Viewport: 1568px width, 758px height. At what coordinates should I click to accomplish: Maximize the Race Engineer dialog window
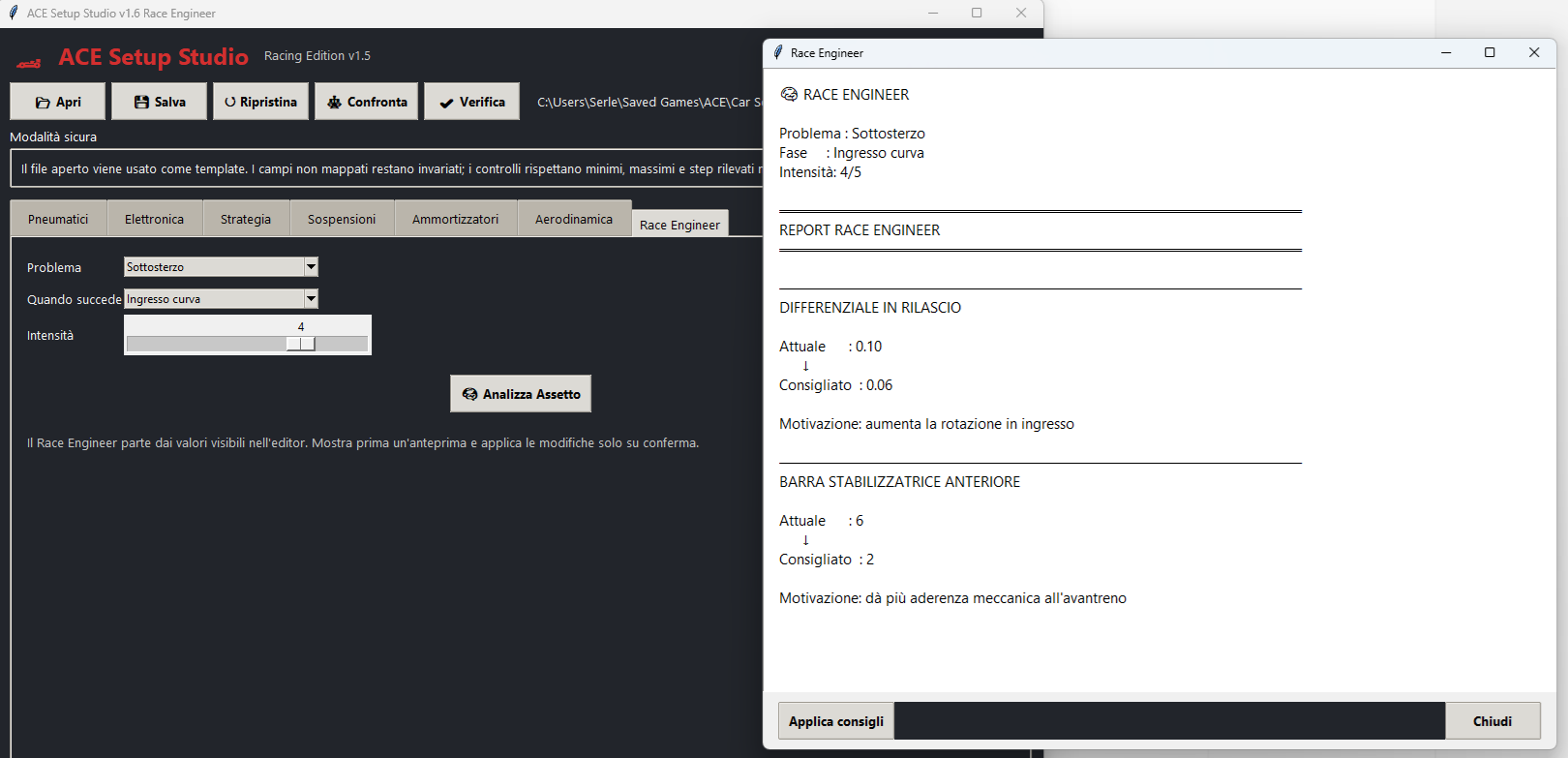click(x=1490, y=53)
